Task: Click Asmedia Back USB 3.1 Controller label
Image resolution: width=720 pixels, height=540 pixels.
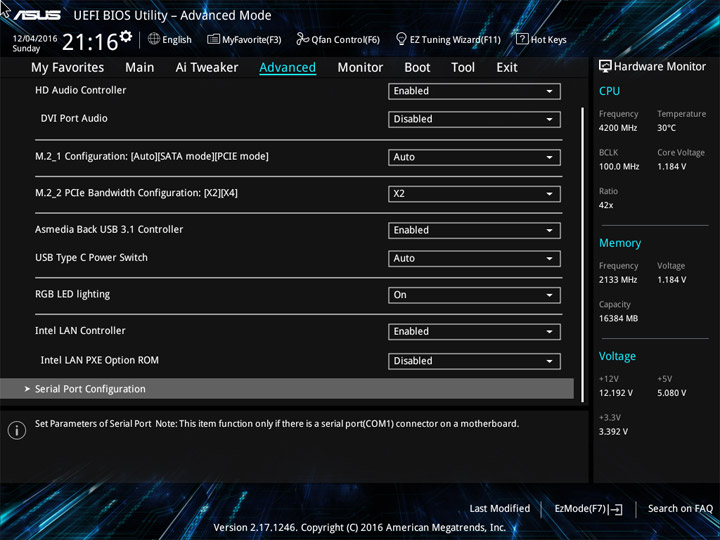Action: pyautogui.click(x=109, y=230)
